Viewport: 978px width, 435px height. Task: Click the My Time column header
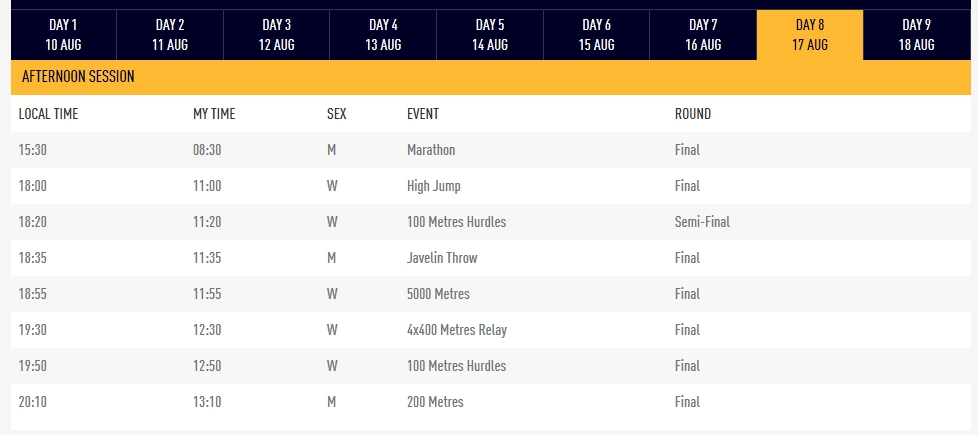(214, 114)
